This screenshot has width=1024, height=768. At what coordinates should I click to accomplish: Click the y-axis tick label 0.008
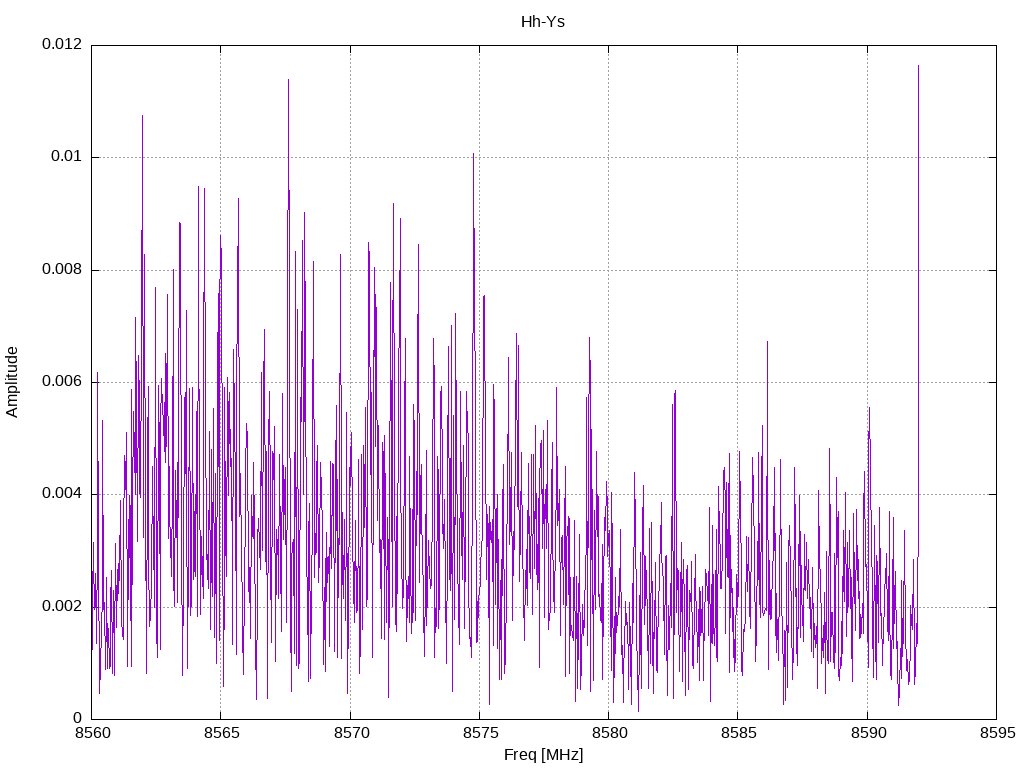coord(62,269)
